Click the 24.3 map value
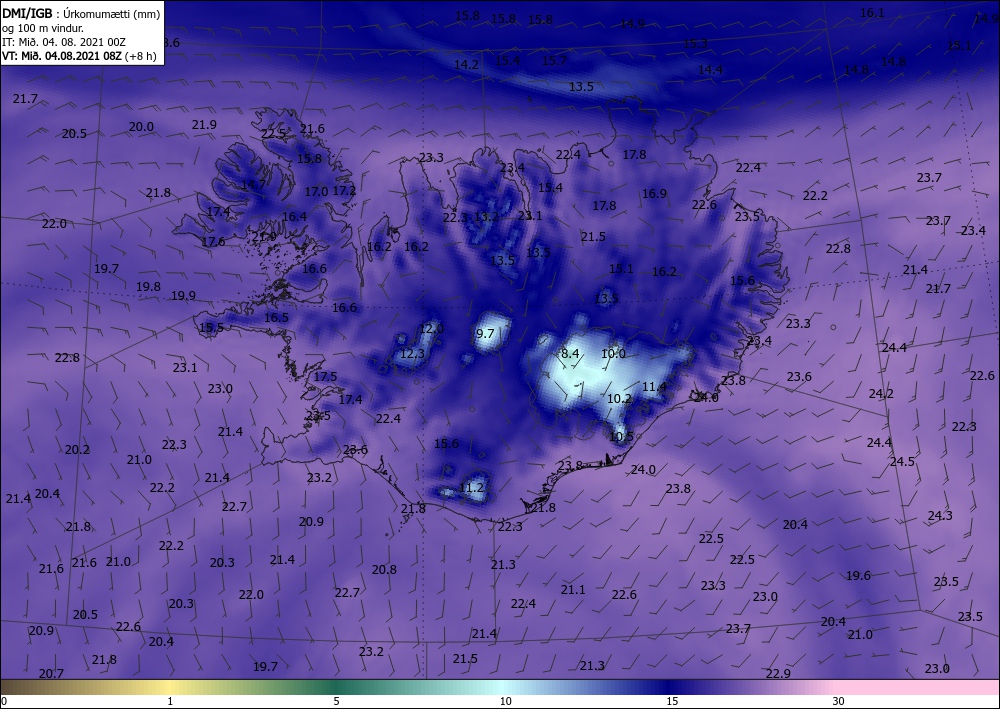 click(x=940, y=515)
